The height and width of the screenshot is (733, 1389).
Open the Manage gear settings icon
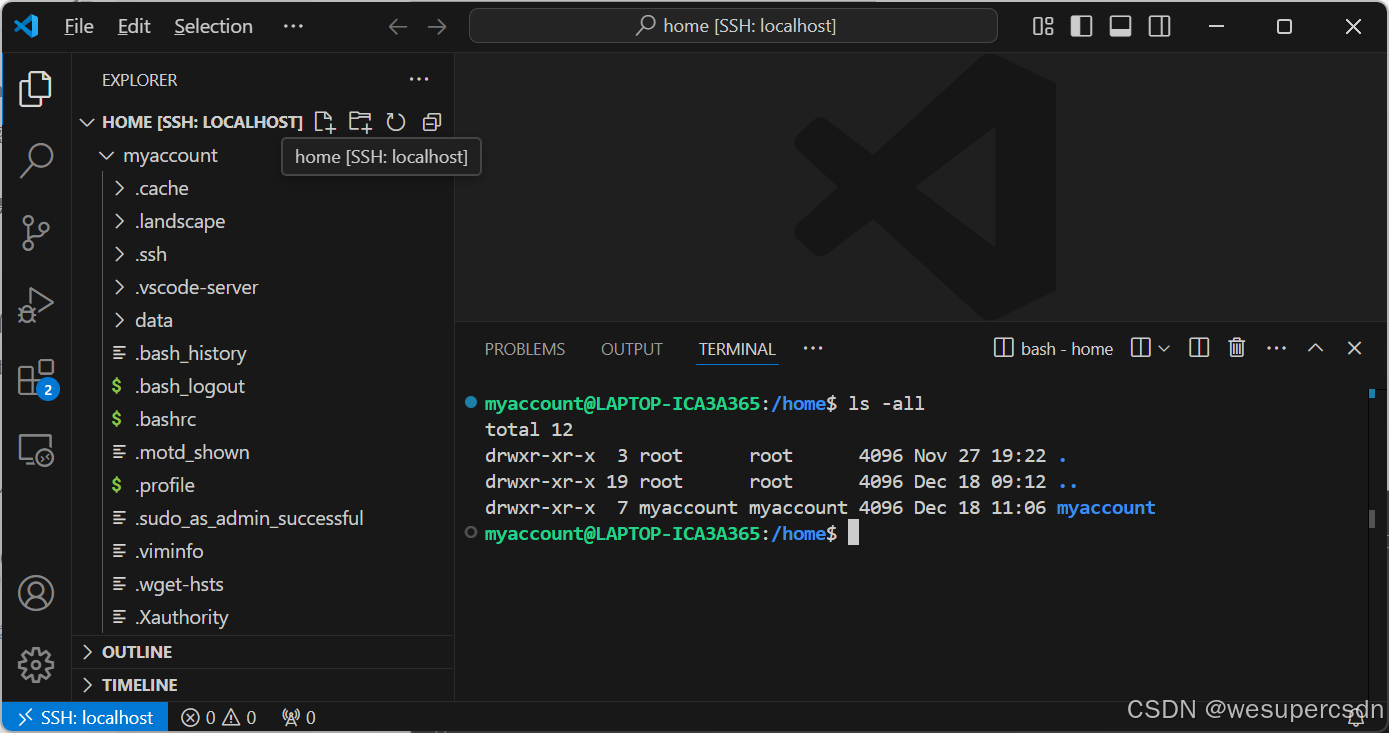[36, 664]
